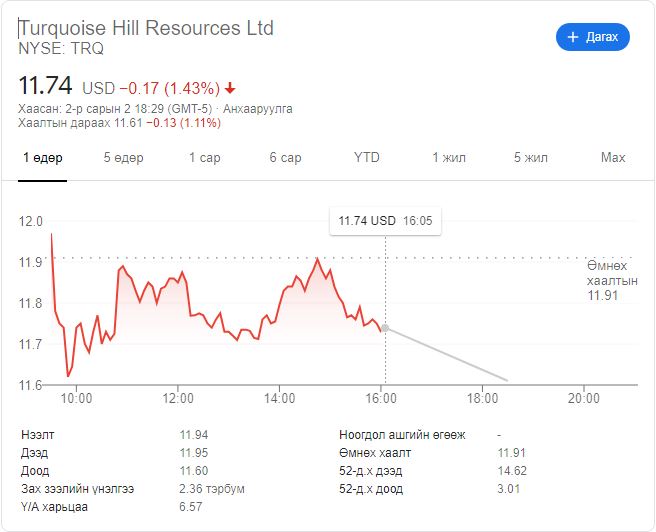Click the 16:00 x-axis label
Viewport: 656px width, 532px height.
coord(381,398)
